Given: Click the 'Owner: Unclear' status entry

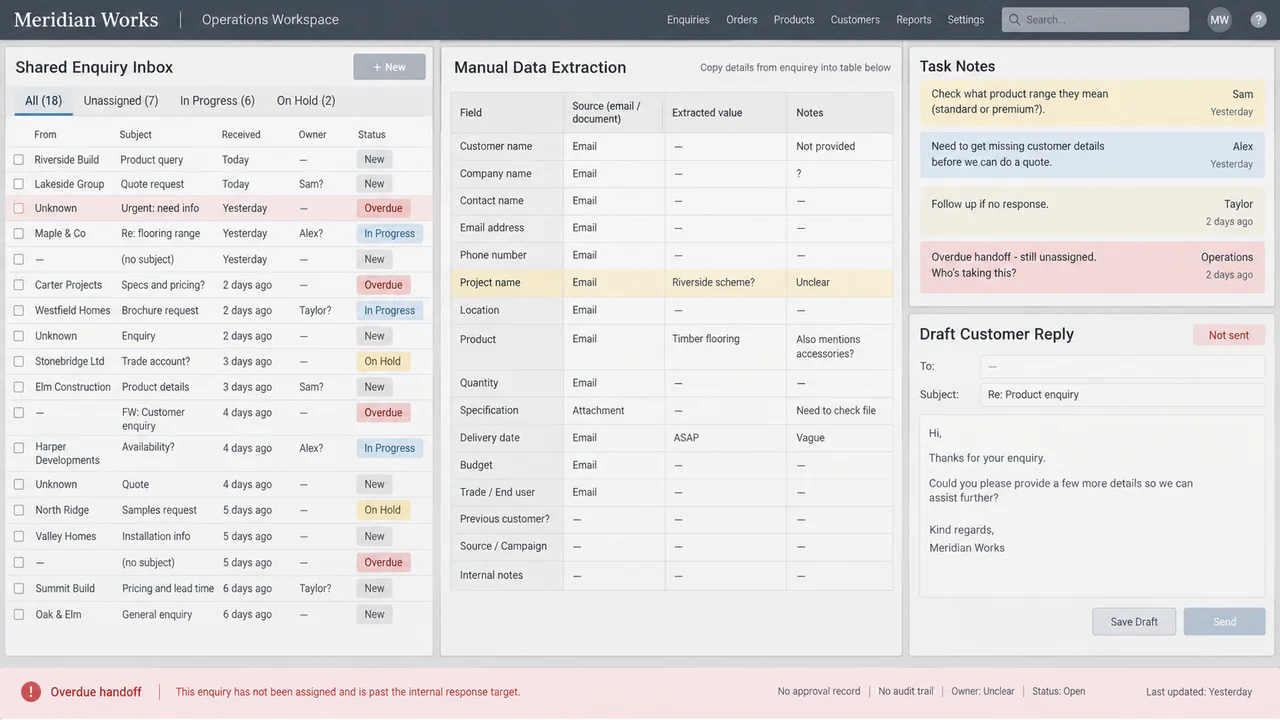Looking at the screenshot, I should click(x=983, y=692).
